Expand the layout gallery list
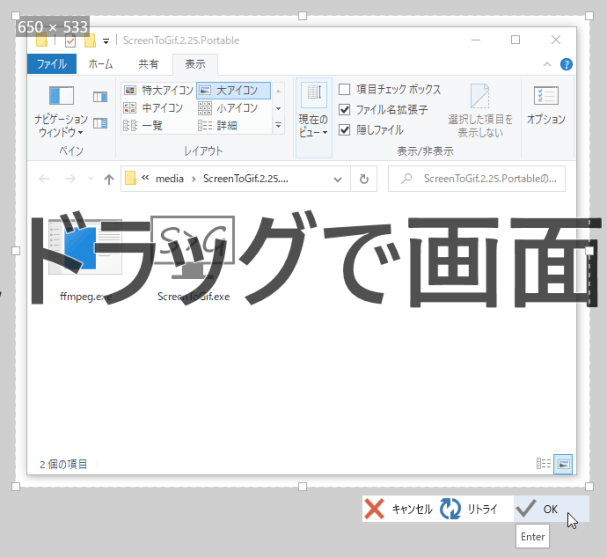This screenshot has height=558, width=607. click(278, 125)
